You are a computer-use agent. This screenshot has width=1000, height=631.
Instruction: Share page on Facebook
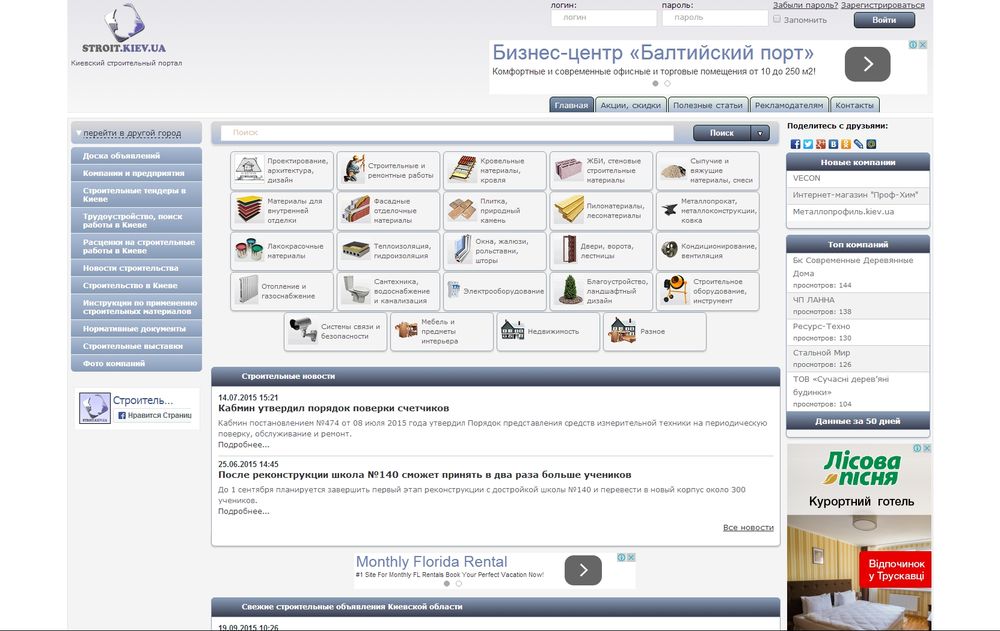(795, 144)
